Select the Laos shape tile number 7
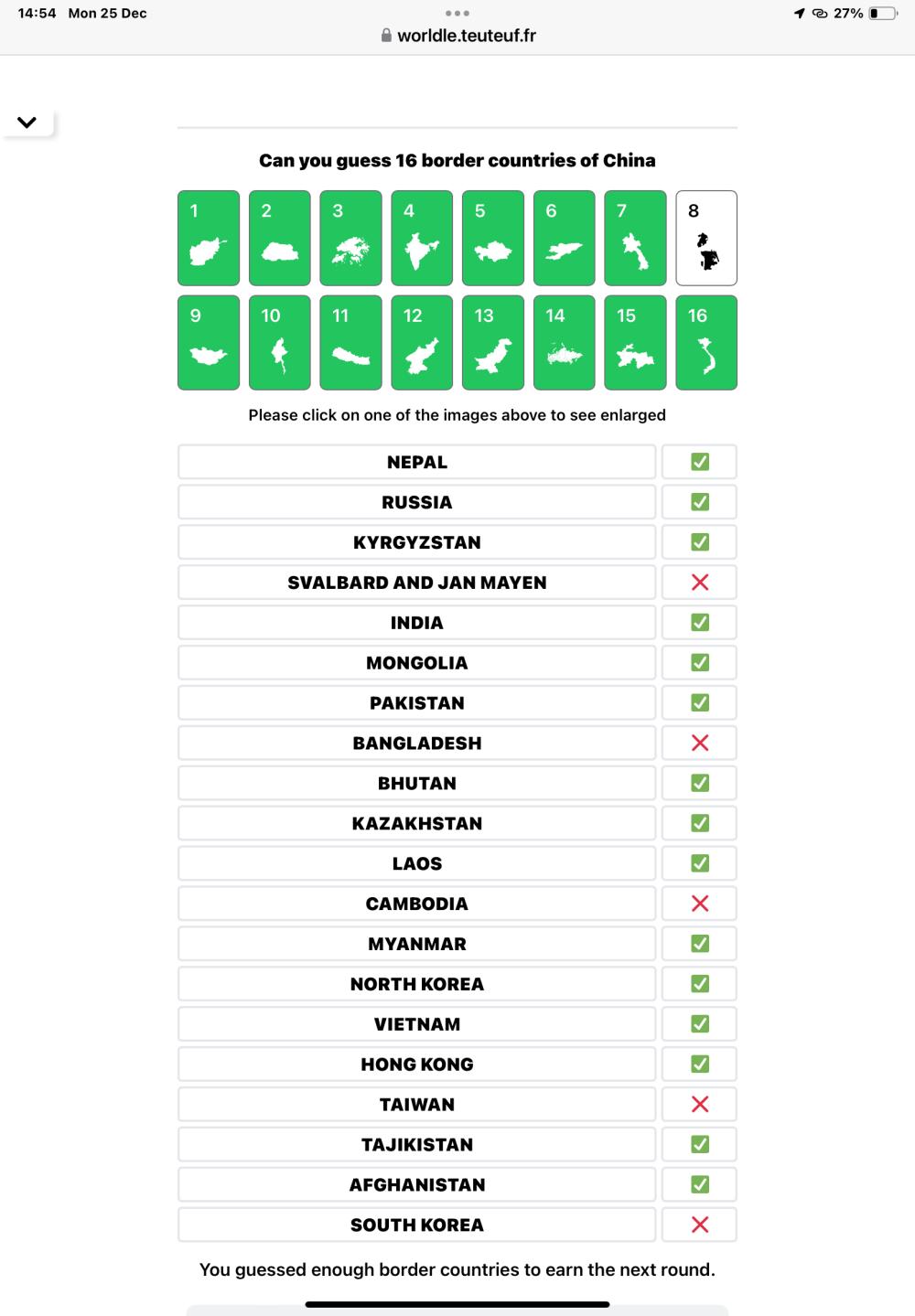915x1316 pixels. [635, 238]
